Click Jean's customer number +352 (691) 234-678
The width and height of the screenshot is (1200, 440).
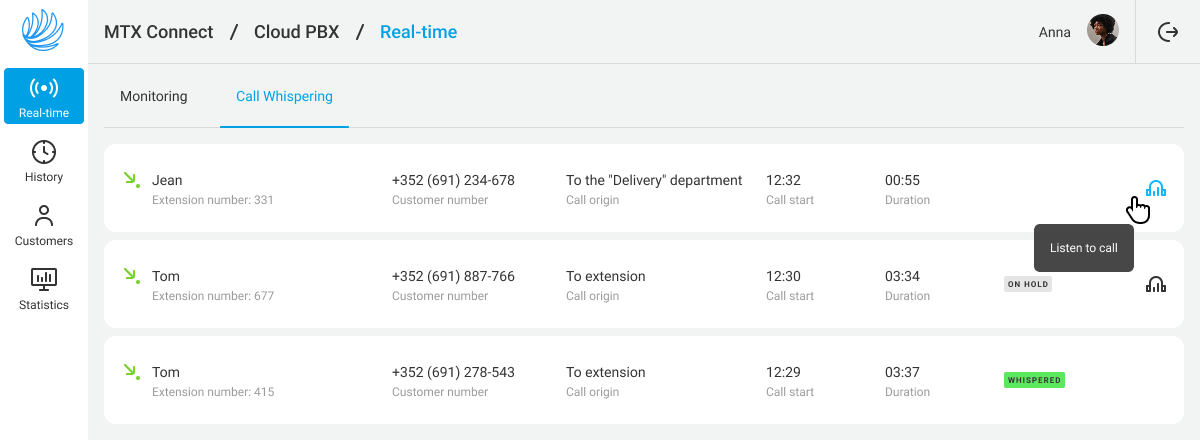453,181
